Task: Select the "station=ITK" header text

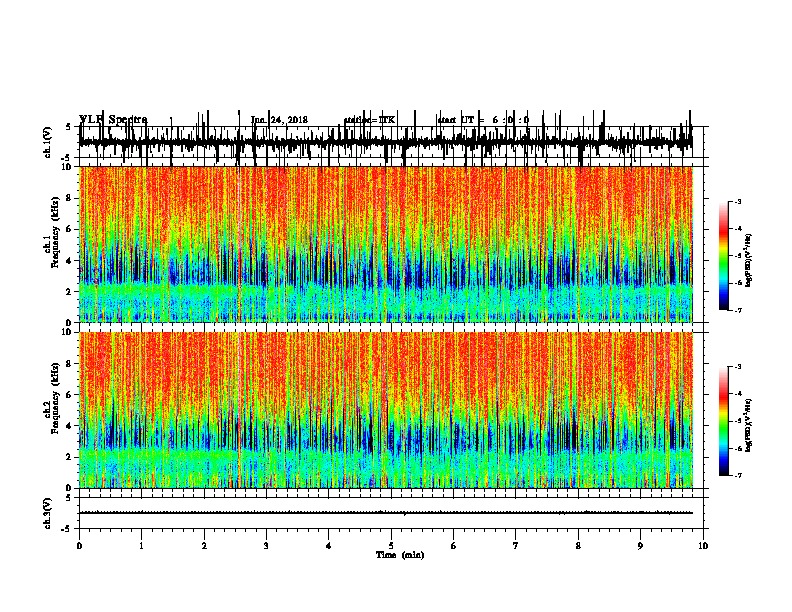Action: click(369, 120)
